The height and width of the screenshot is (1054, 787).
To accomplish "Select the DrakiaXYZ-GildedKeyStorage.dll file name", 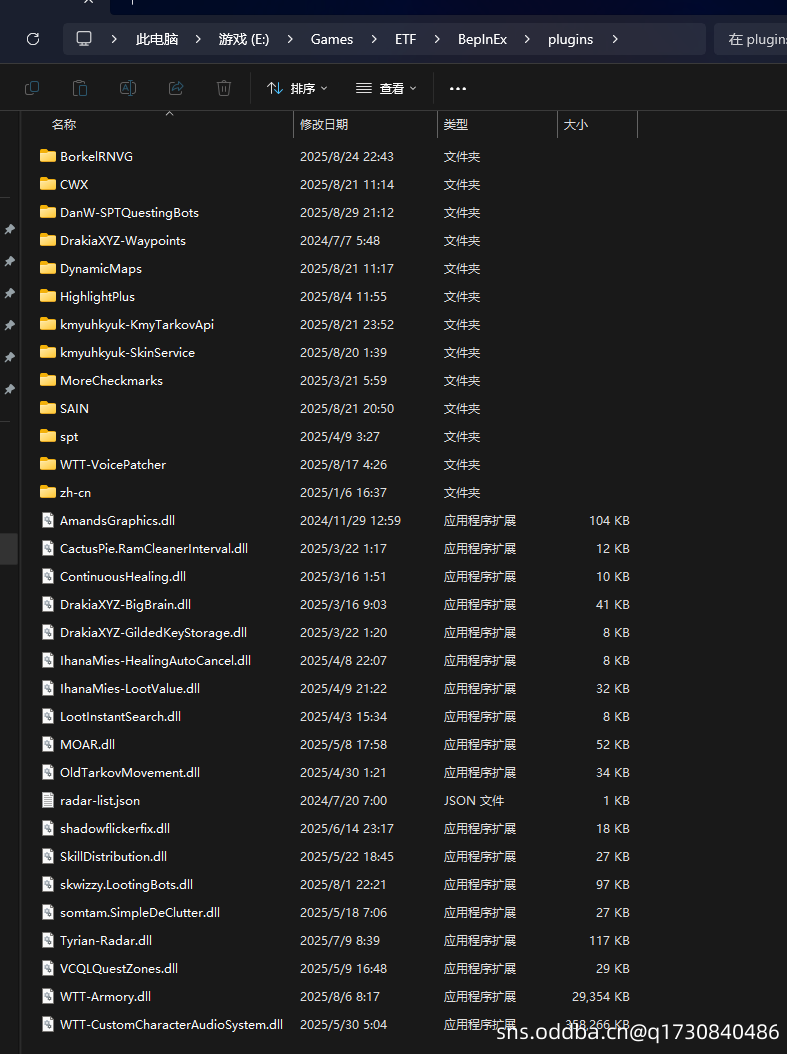I will pos(153,633).
